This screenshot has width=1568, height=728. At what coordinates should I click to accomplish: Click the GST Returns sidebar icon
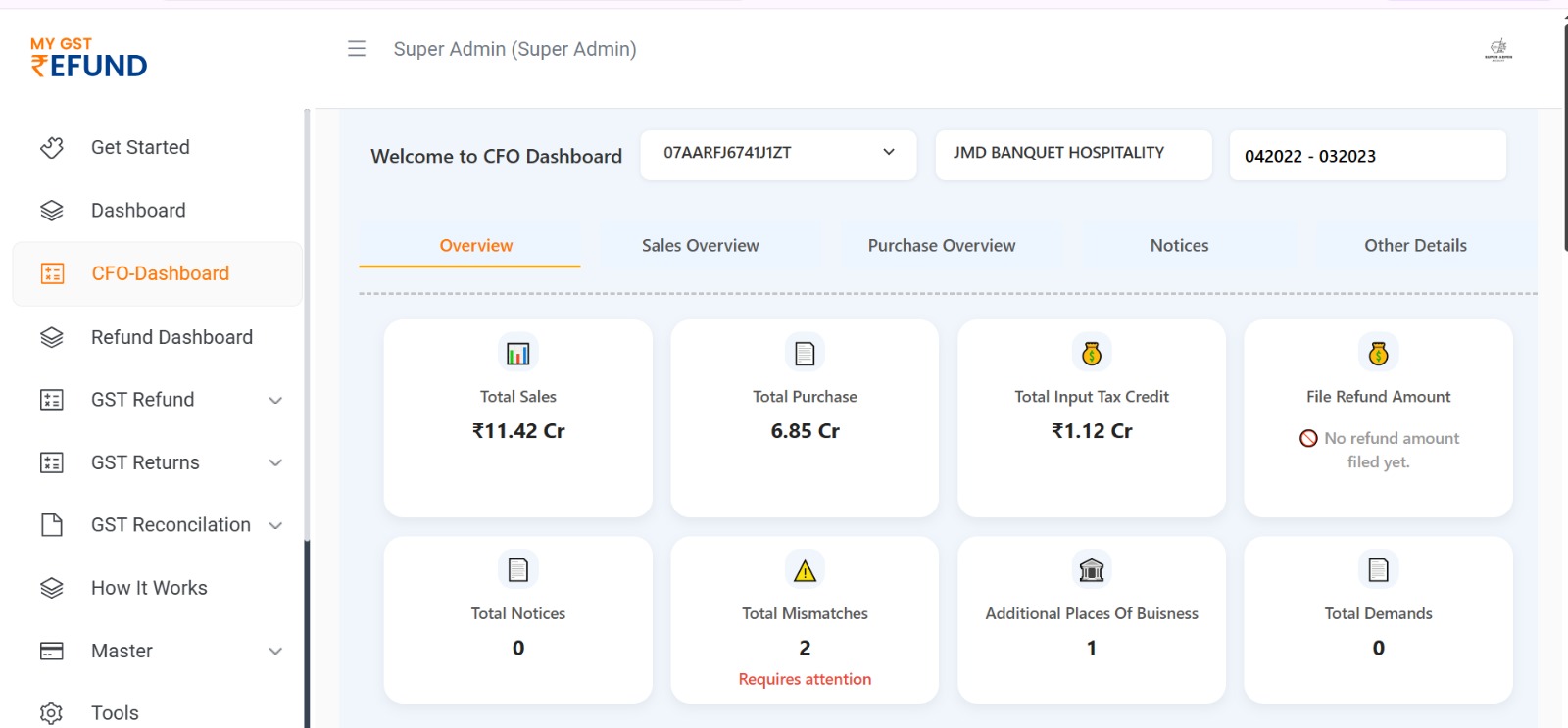(52, 462)
